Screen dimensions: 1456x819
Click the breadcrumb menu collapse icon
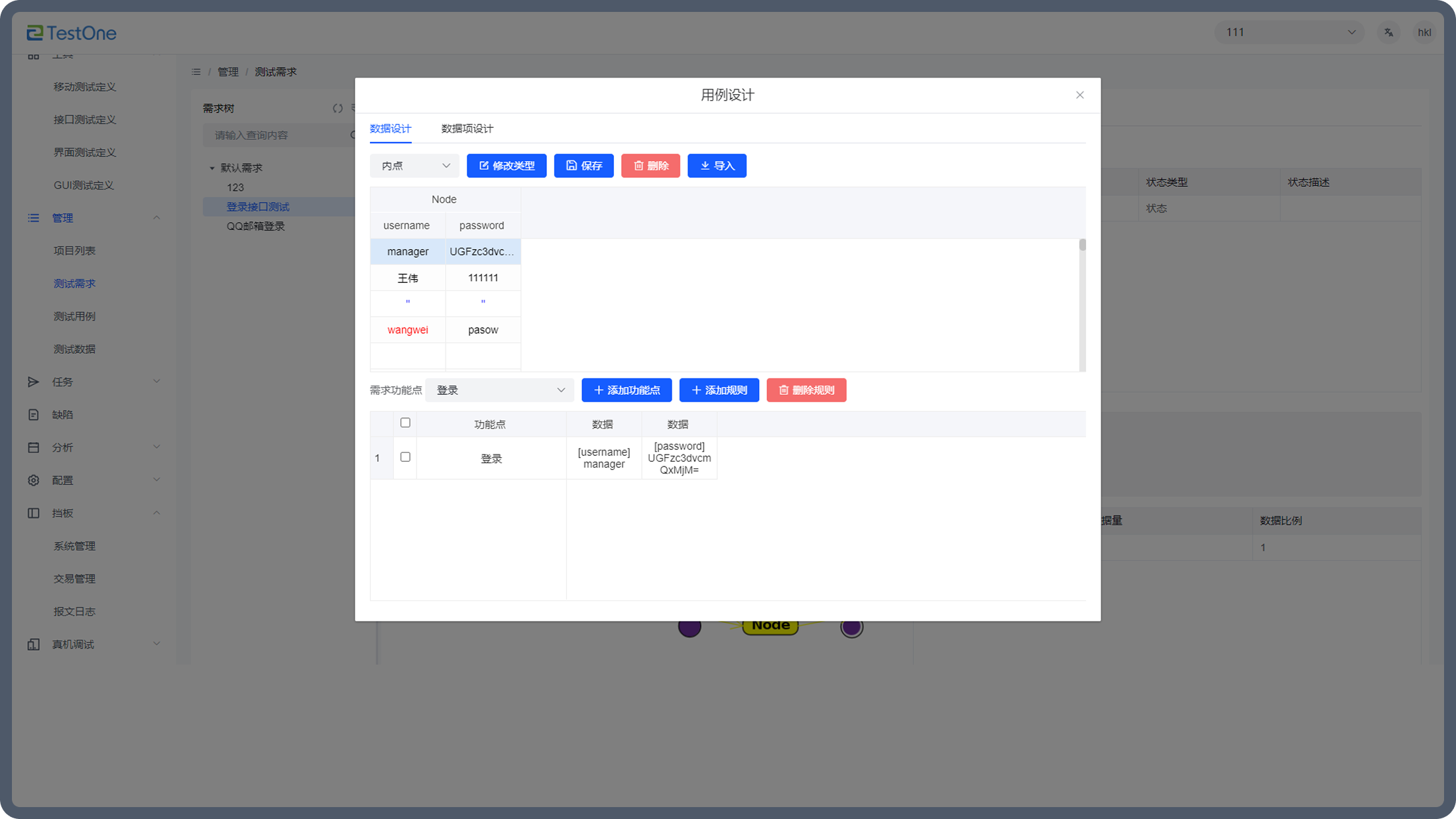click(x=196, y=72)
